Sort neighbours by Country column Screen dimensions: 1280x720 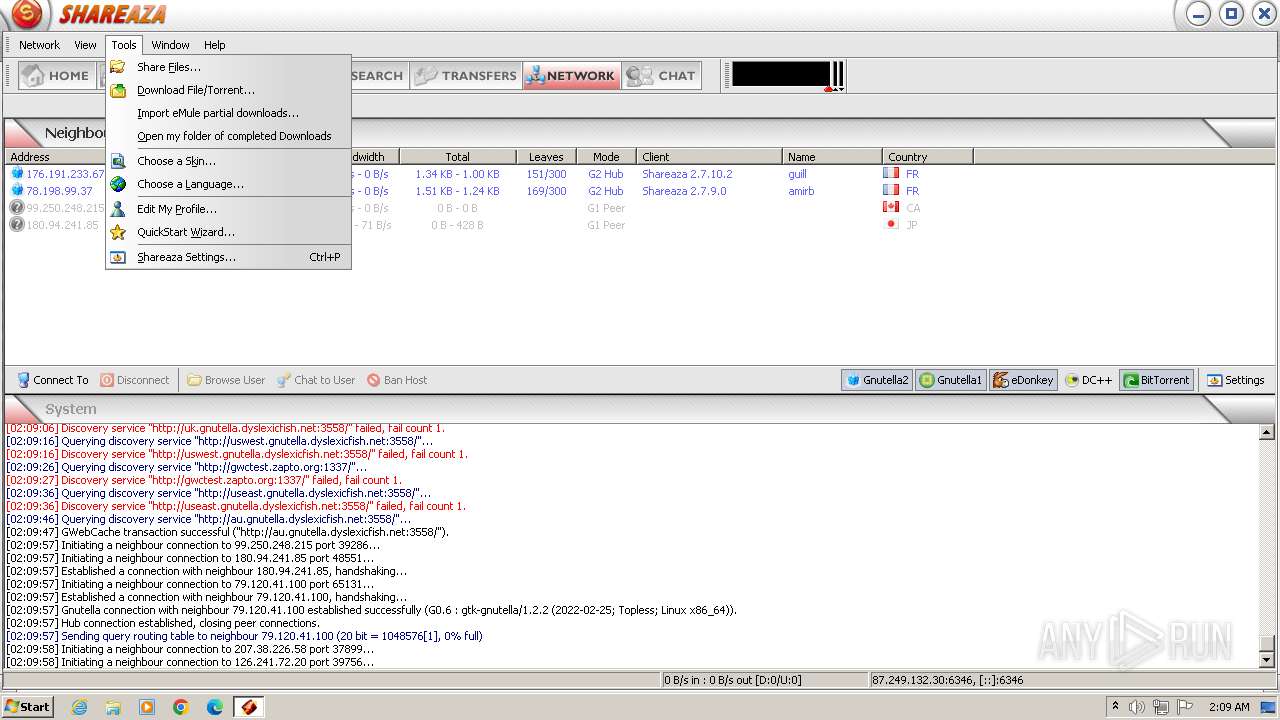[x=927, y=157]
